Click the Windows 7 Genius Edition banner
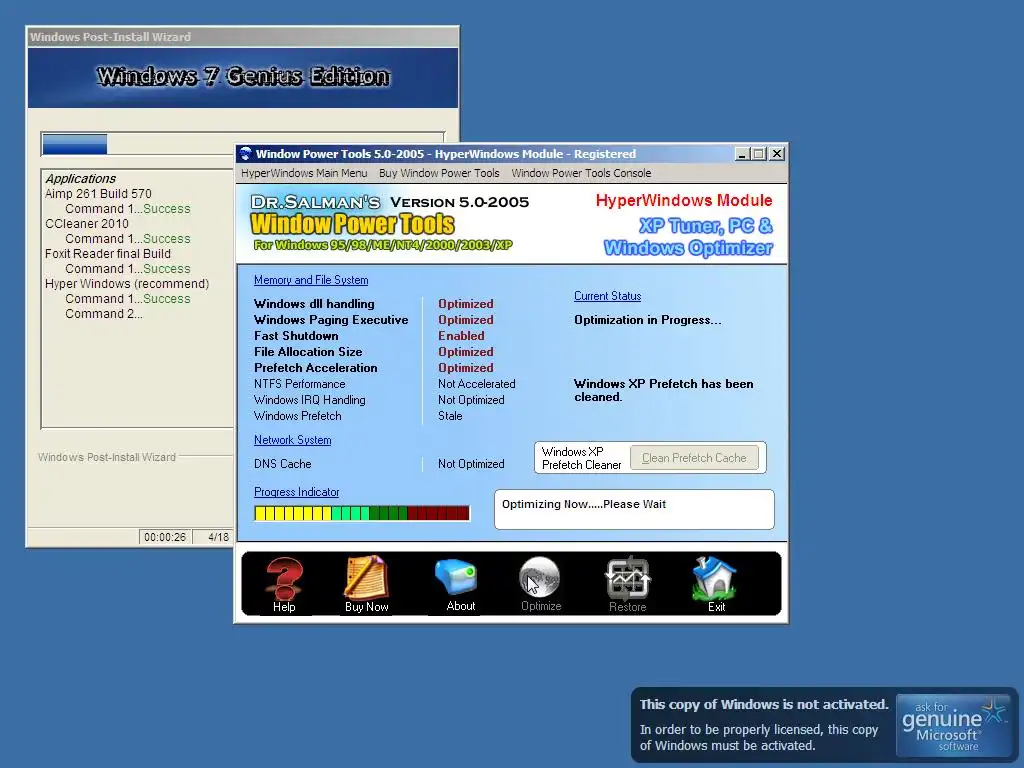 (242, 77)
